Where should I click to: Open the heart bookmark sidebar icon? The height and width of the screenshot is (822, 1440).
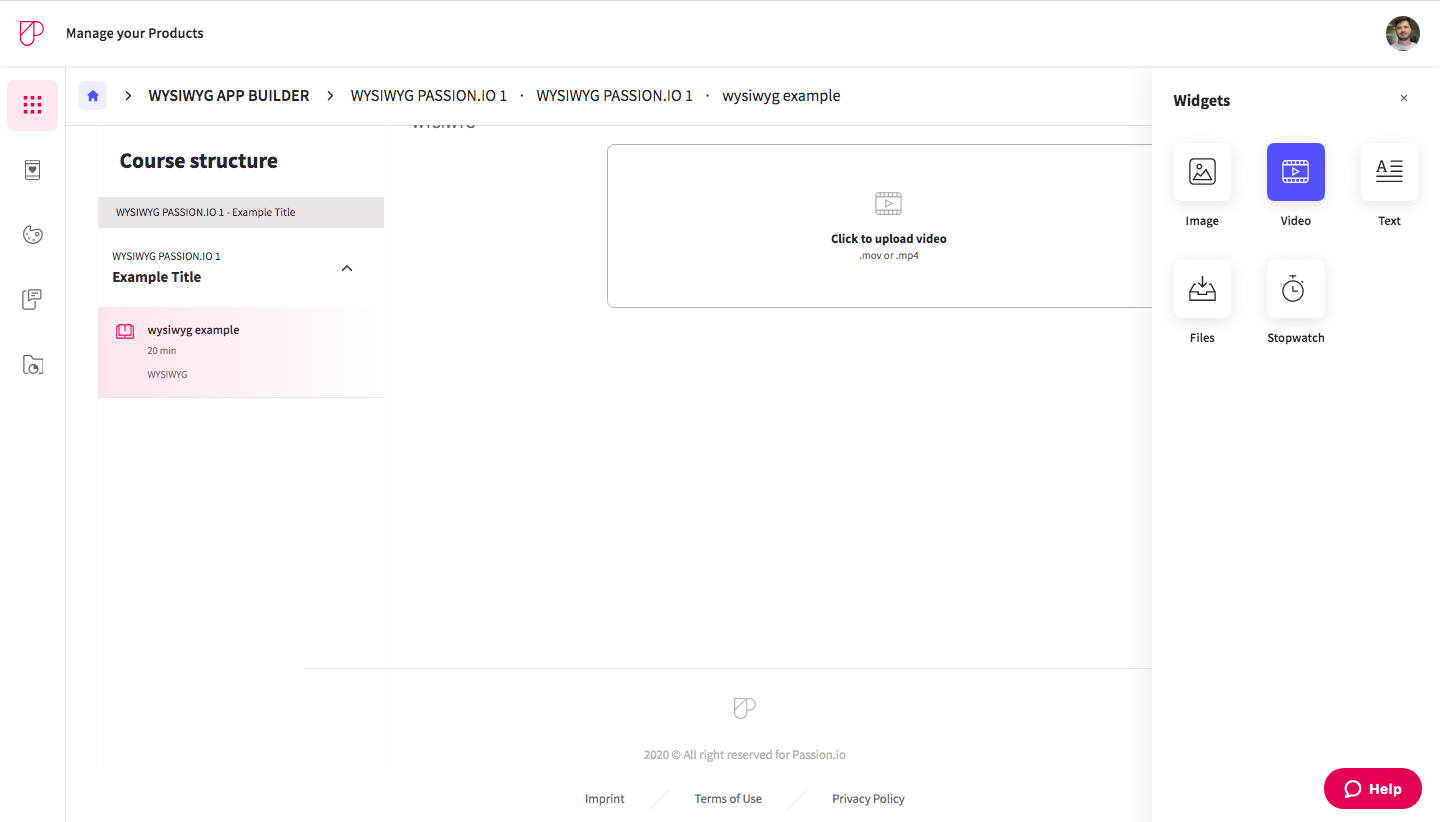pyautogui.click(x=32, y=170)
